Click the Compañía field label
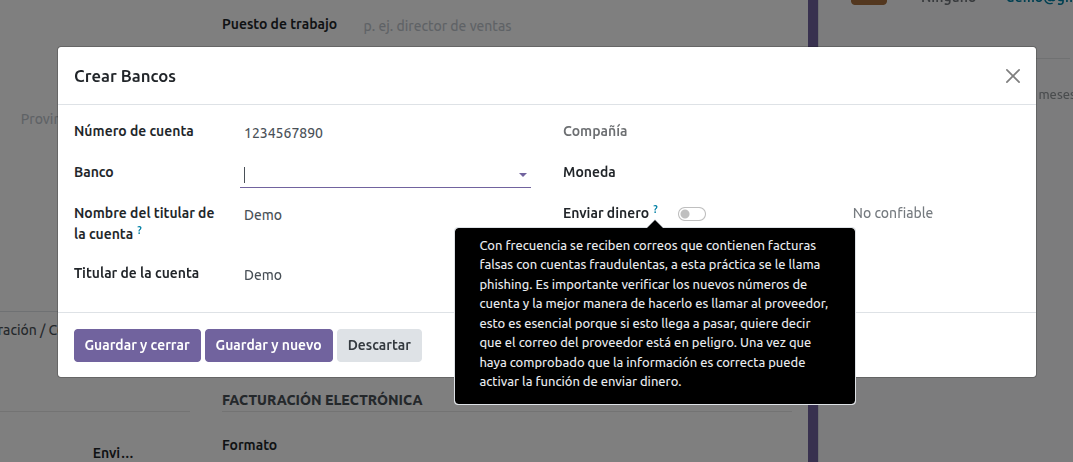 (x=595, y=131)
